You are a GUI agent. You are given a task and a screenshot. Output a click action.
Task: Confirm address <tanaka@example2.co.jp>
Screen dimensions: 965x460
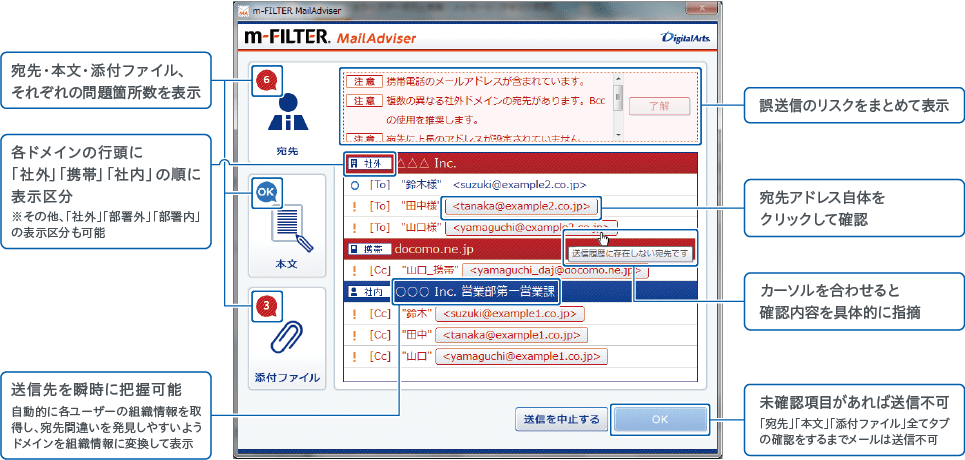pos(521,206)
